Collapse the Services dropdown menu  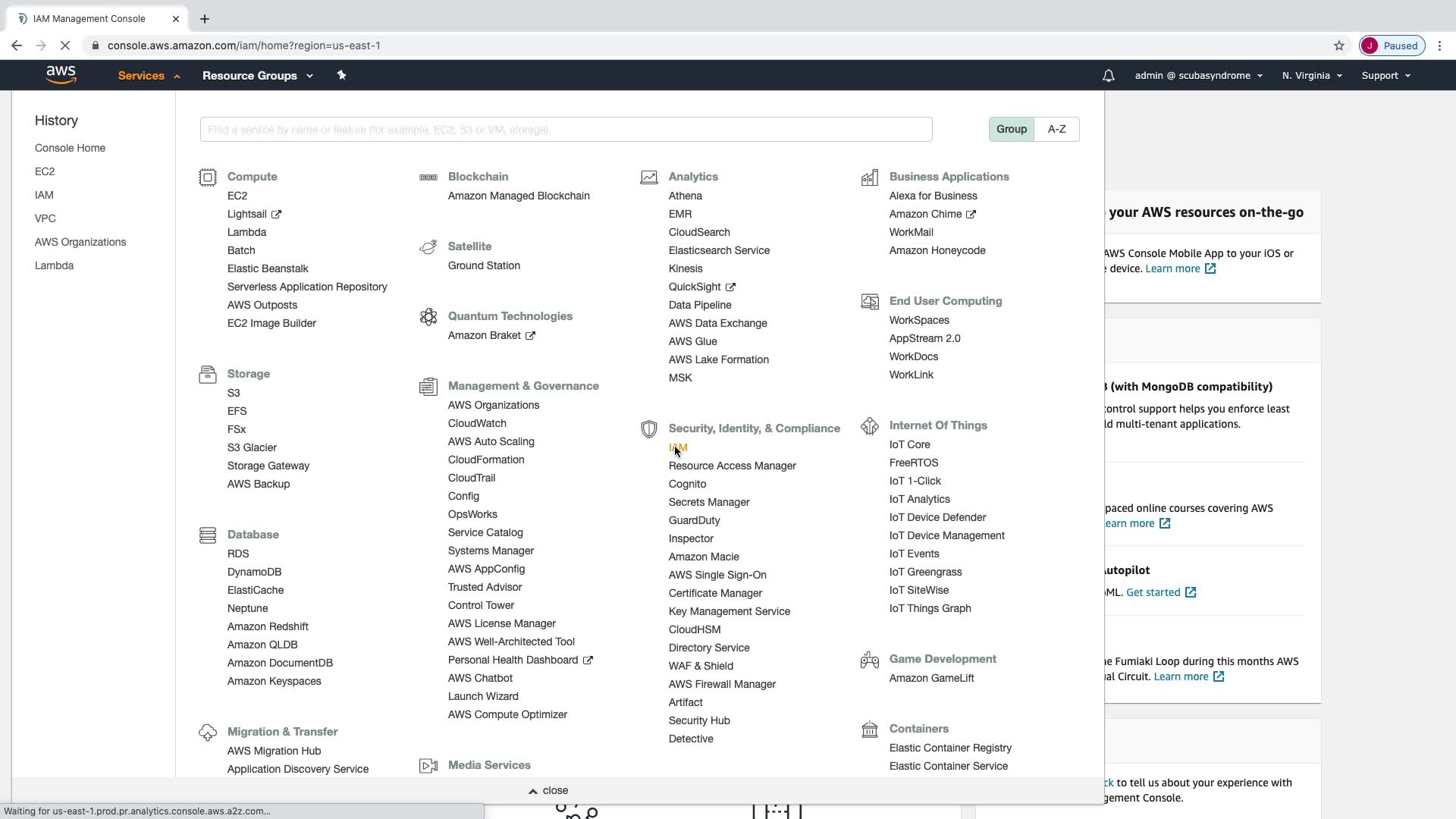point(149,76)
